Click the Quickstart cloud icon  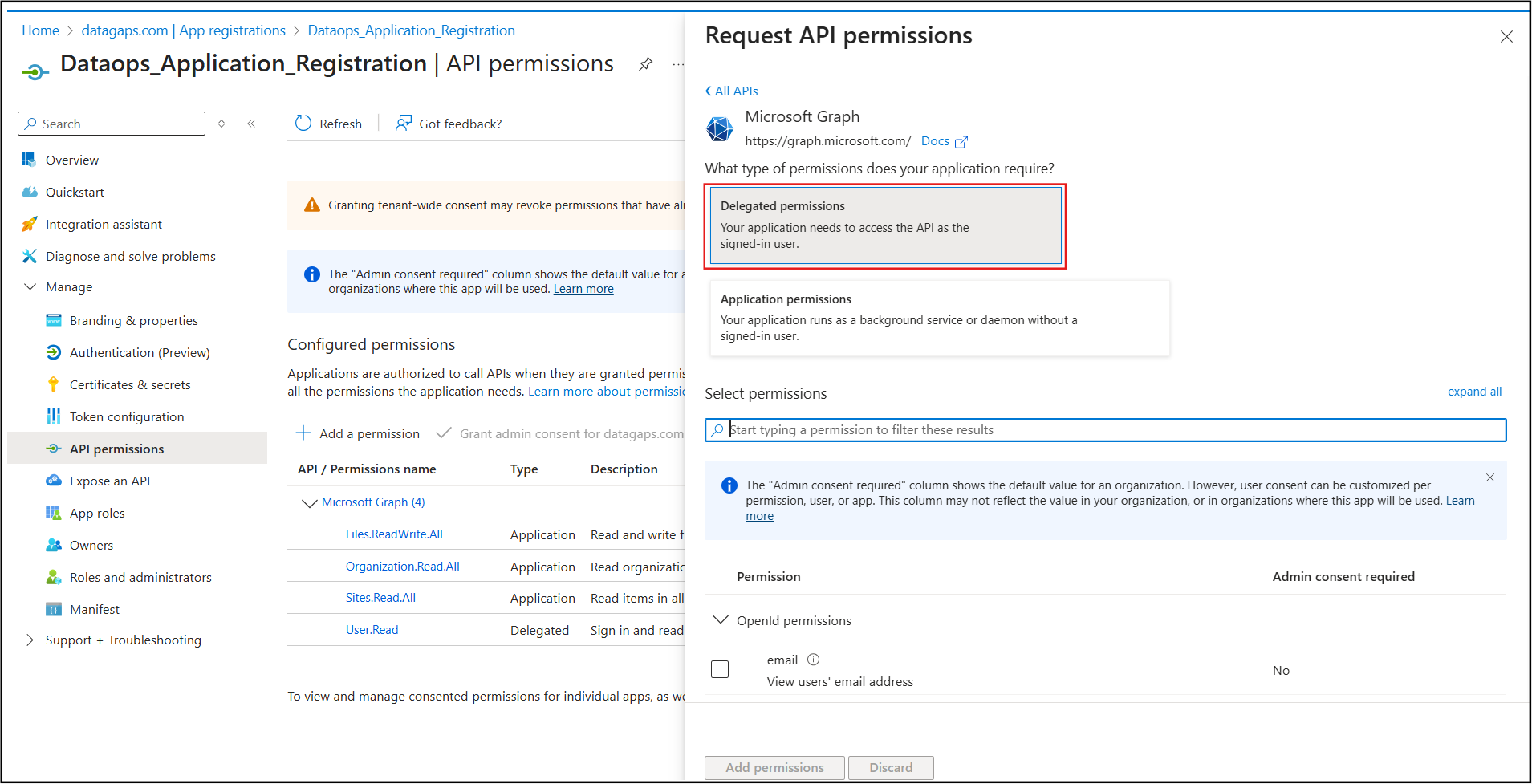[30, 192]
